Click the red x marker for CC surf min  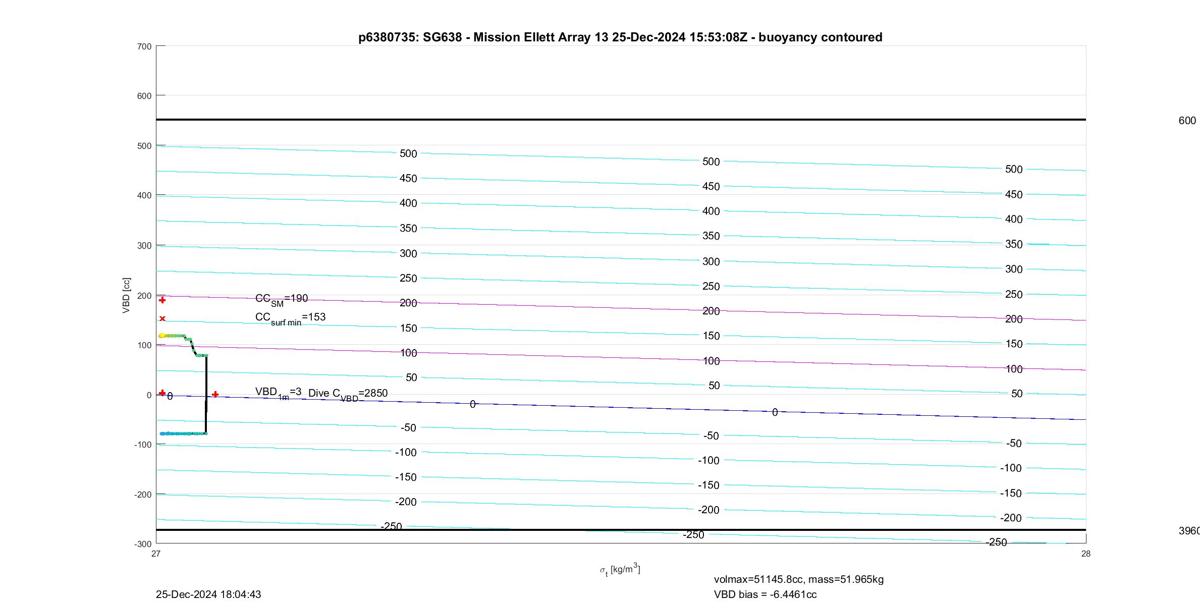[162, 319]
